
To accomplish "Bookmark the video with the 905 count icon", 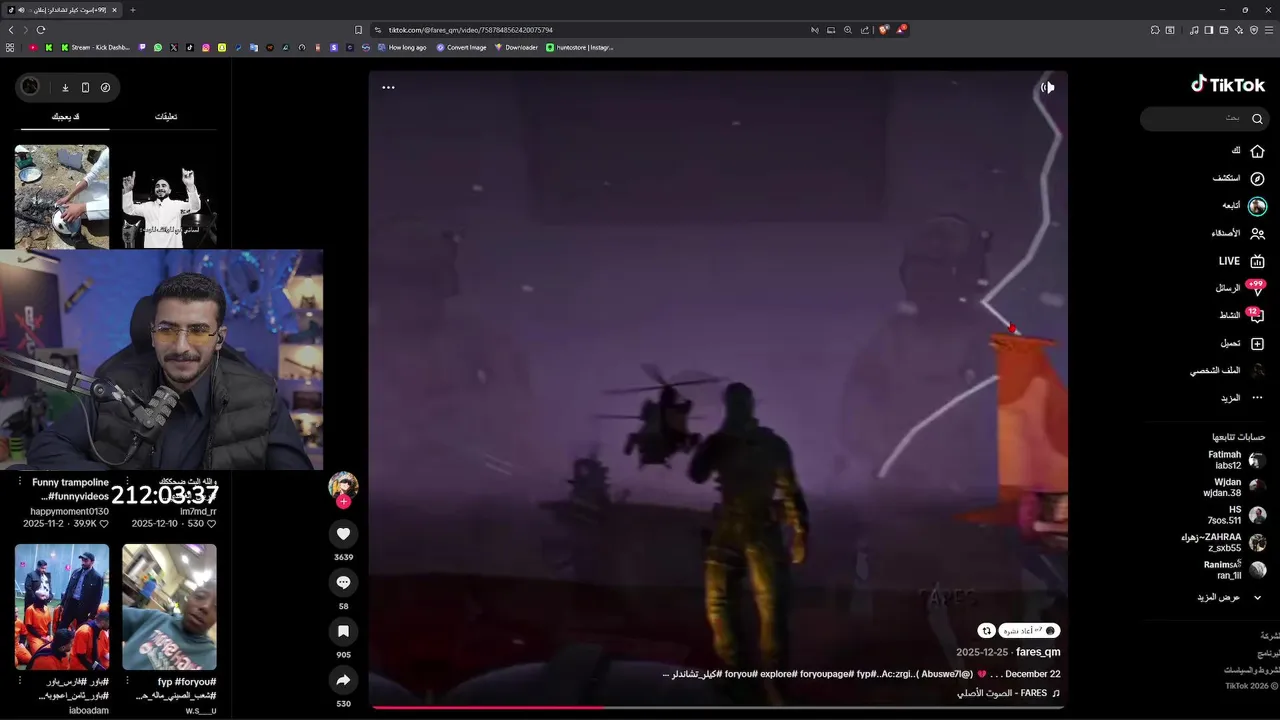I will 343,631.
